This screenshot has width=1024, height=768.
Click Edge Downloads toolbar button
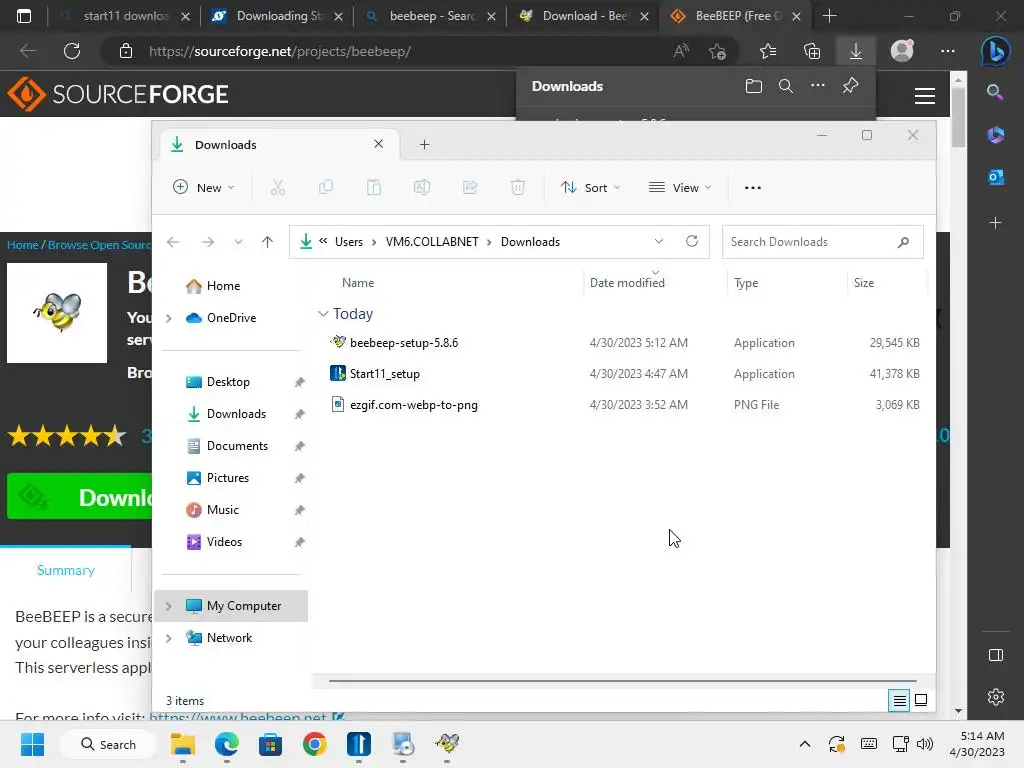coord(856,51)
